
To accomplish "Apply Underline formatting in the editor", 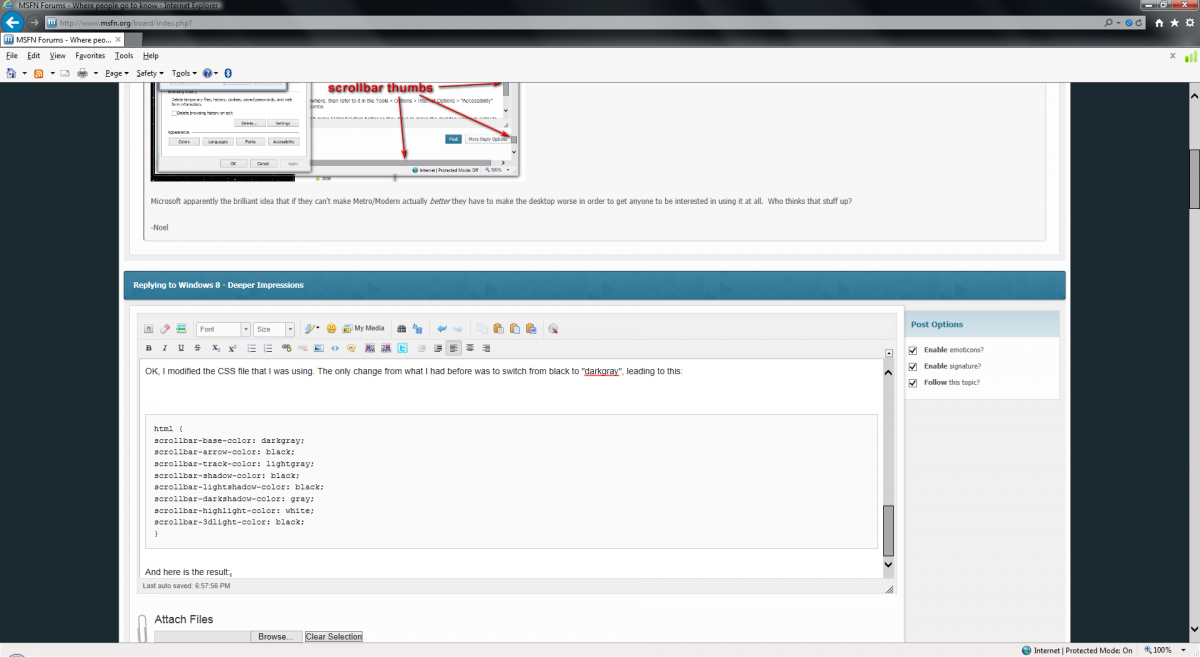I will point(181,348).
